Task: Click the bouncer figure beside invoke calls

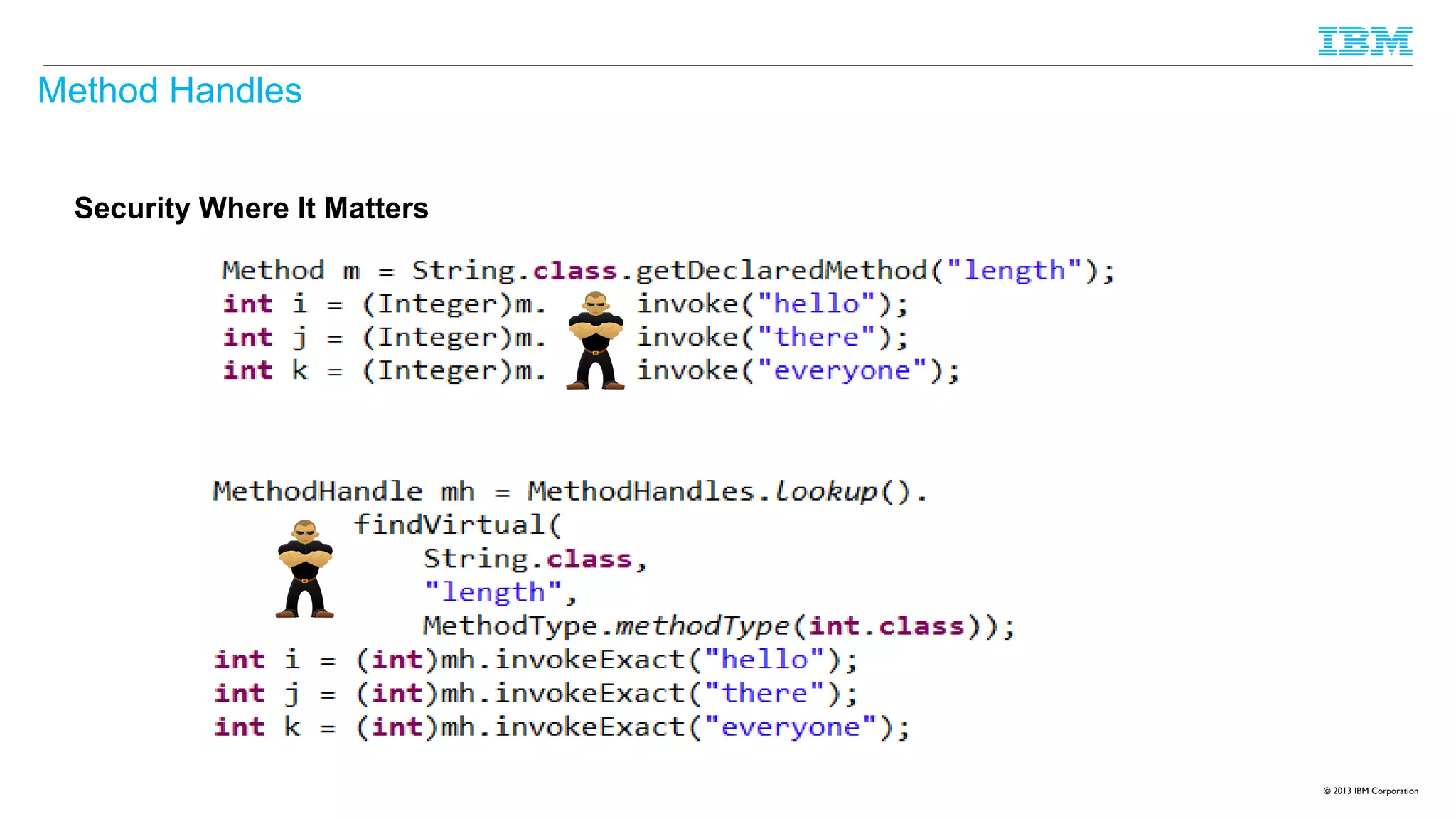Action: pos(596,341)
